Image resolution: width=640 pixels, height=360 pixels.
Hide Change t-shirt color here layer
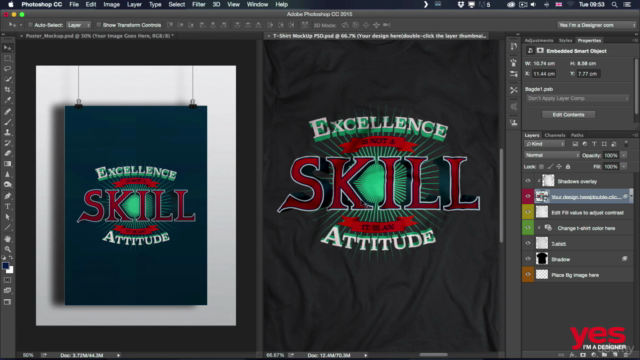[x=528, y=227]
